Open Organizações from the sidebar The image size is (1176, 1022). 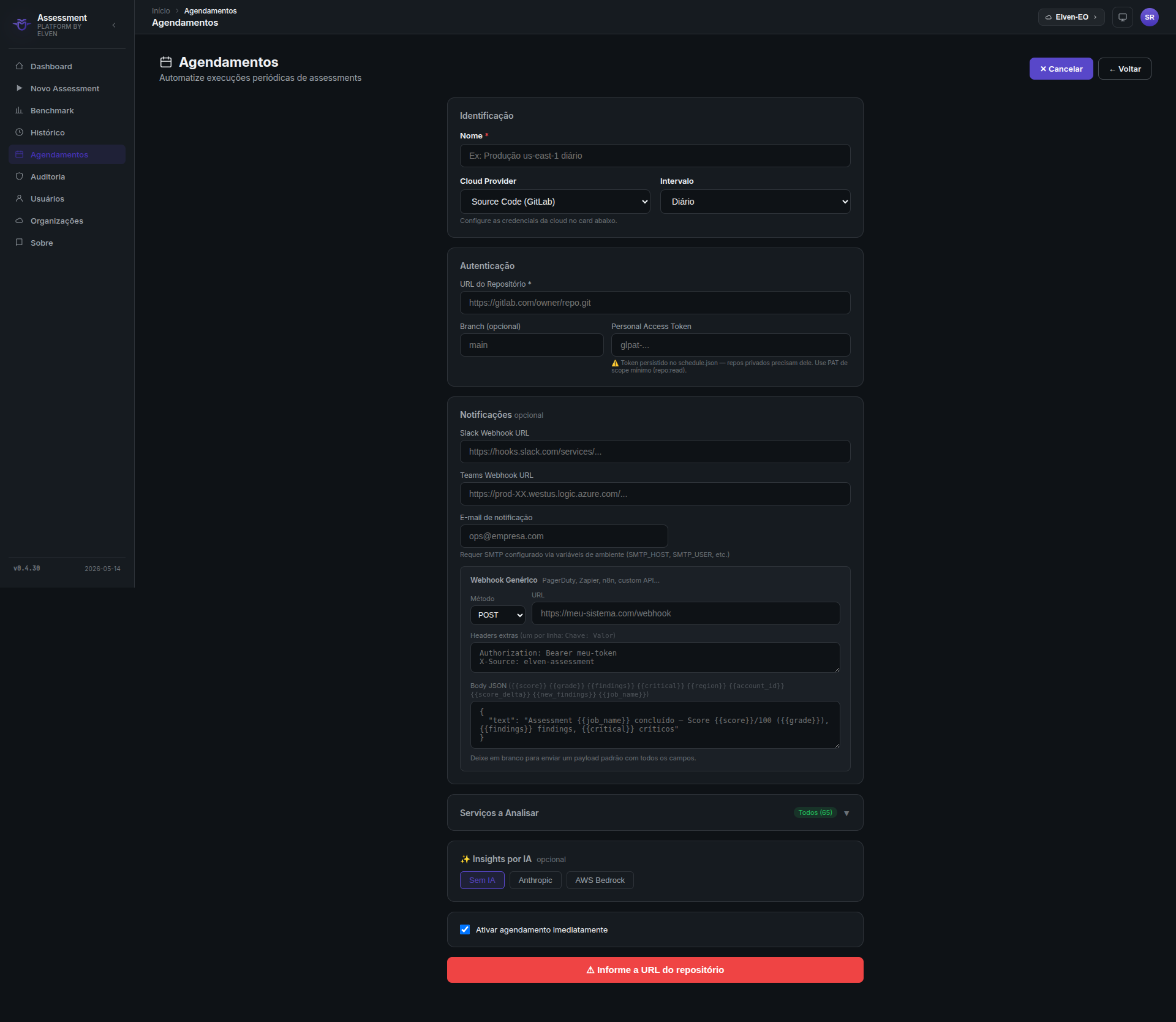[x=67, y=221]
